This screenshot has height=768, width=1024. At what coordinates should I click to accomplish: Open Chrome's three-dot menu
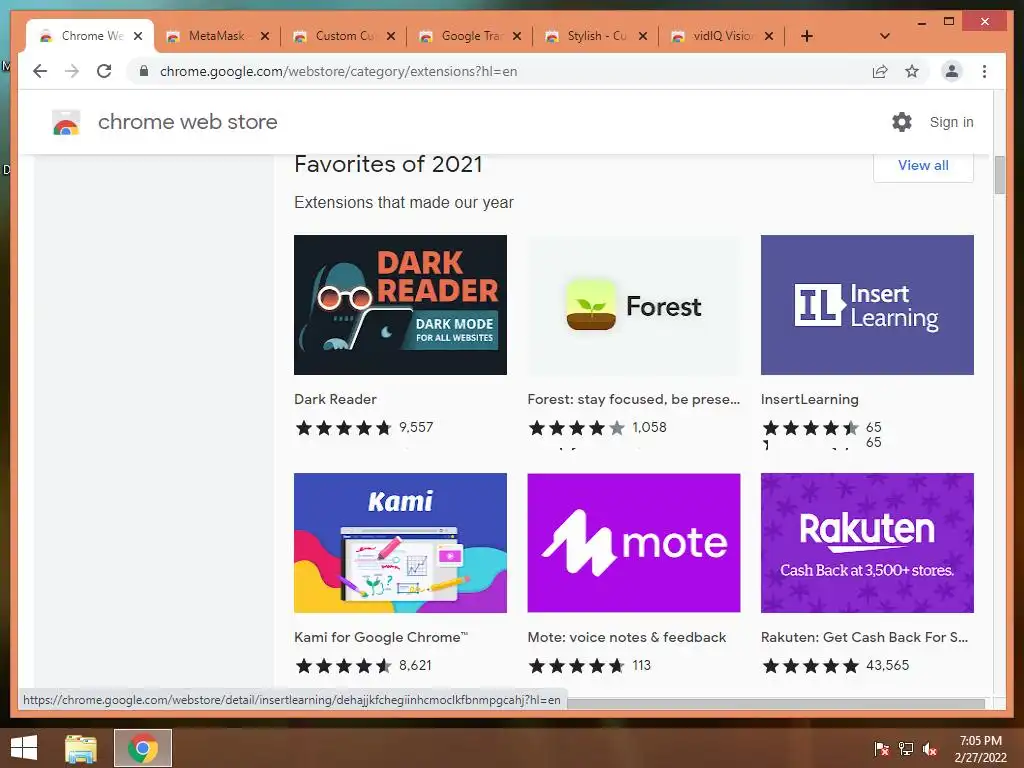click(984, 71)
